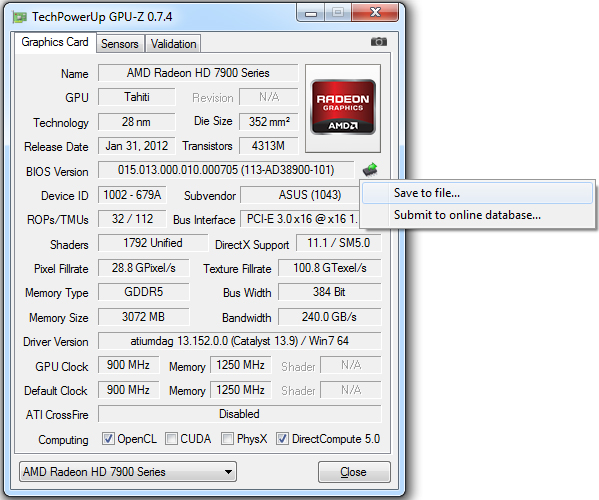Click the camera screenshot icon
Viewport: 599px width, 500px height.
click(379, 42)
